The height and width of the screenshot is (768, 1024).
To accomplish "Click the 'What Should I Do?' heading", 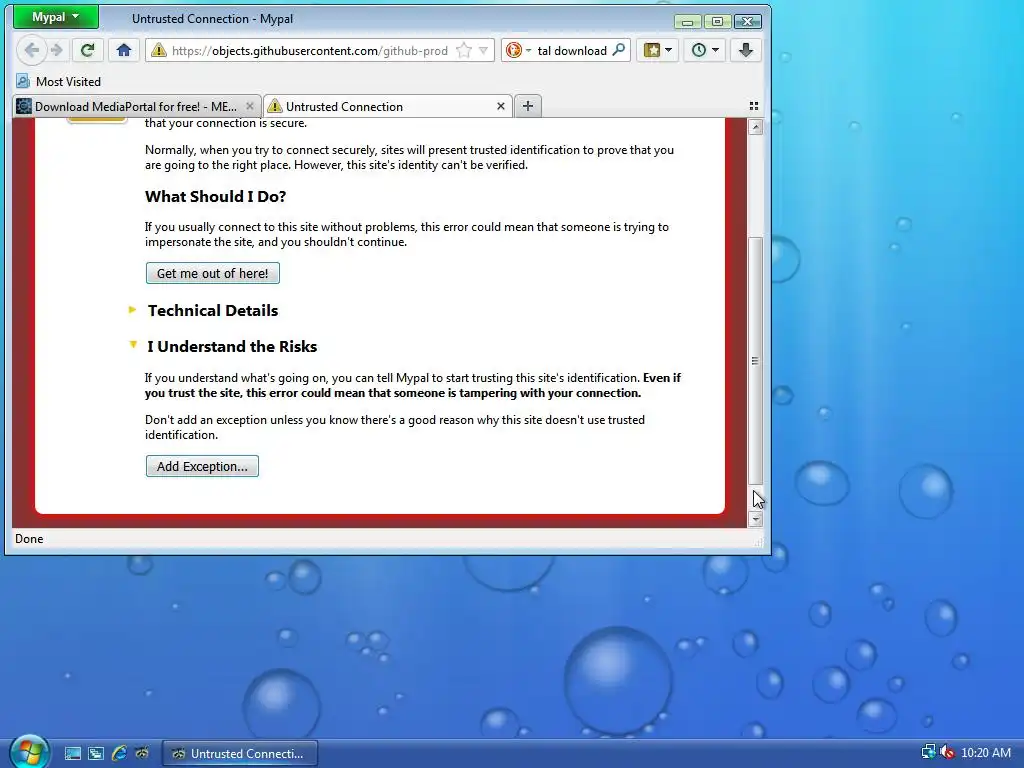I will (x=216, y=197).
